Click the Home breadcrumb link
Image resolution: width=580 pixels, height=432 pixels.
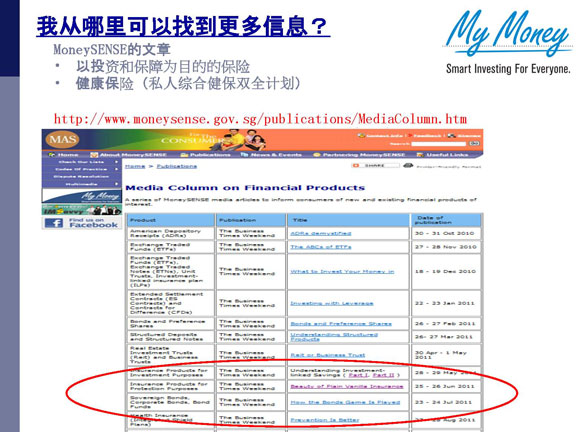(x=135, y=166)
